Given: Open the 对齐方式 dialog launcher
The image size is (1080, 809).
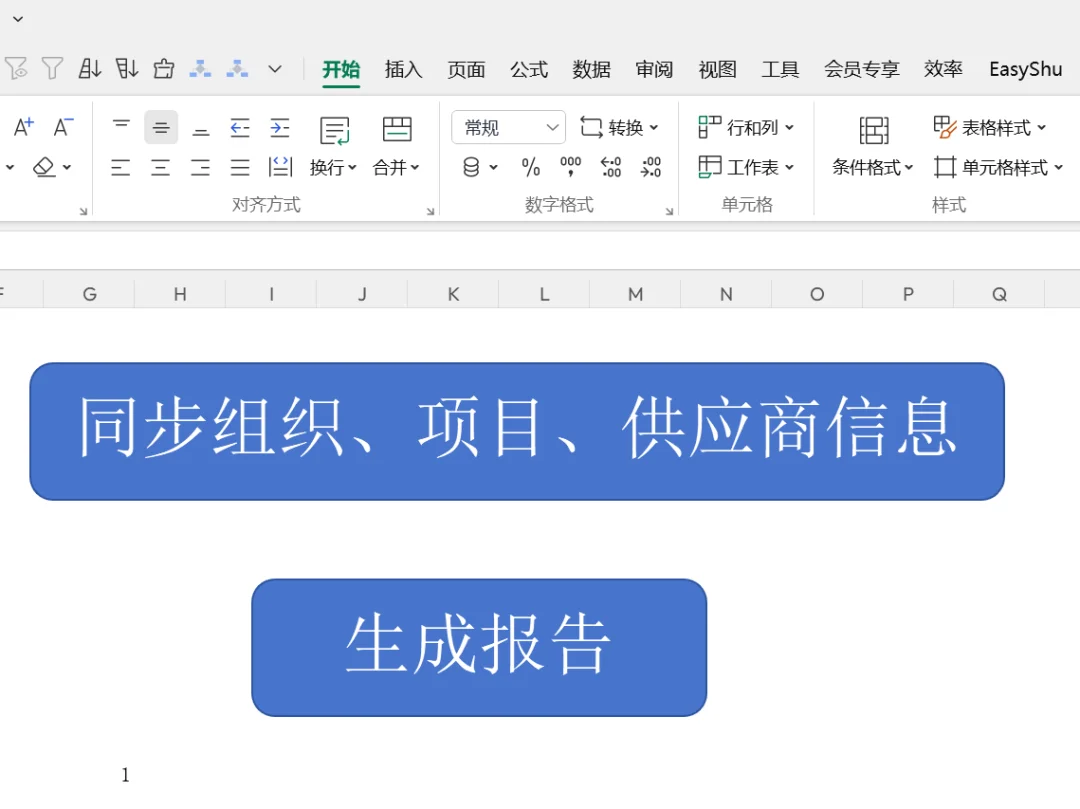Looking at the screenshot, I should tap(430, 211).
